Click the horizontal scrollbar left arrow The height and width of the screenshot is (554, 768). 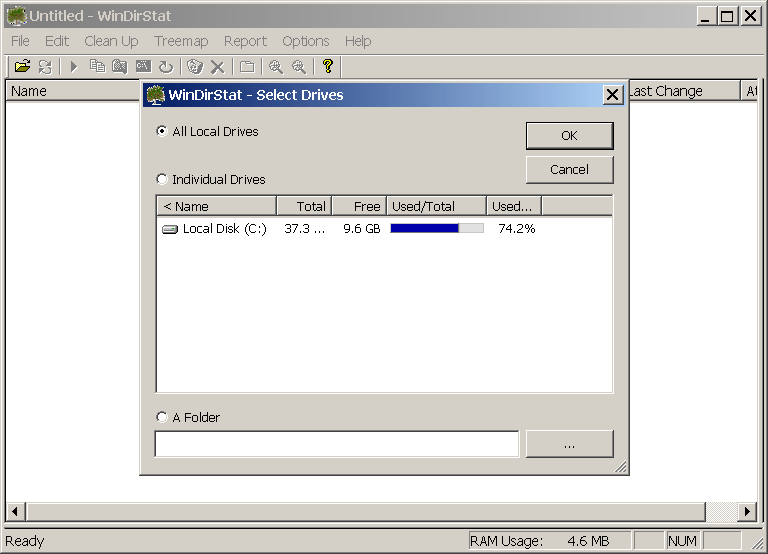15,512
